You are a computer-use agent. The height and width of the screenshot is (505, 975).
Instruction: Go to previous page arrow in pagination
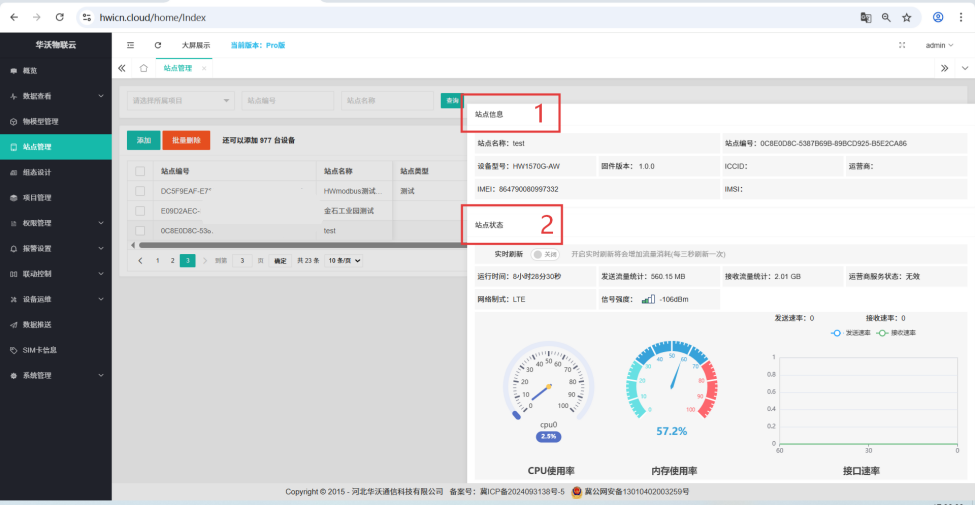pyautogui.click(x=141, y=261)
